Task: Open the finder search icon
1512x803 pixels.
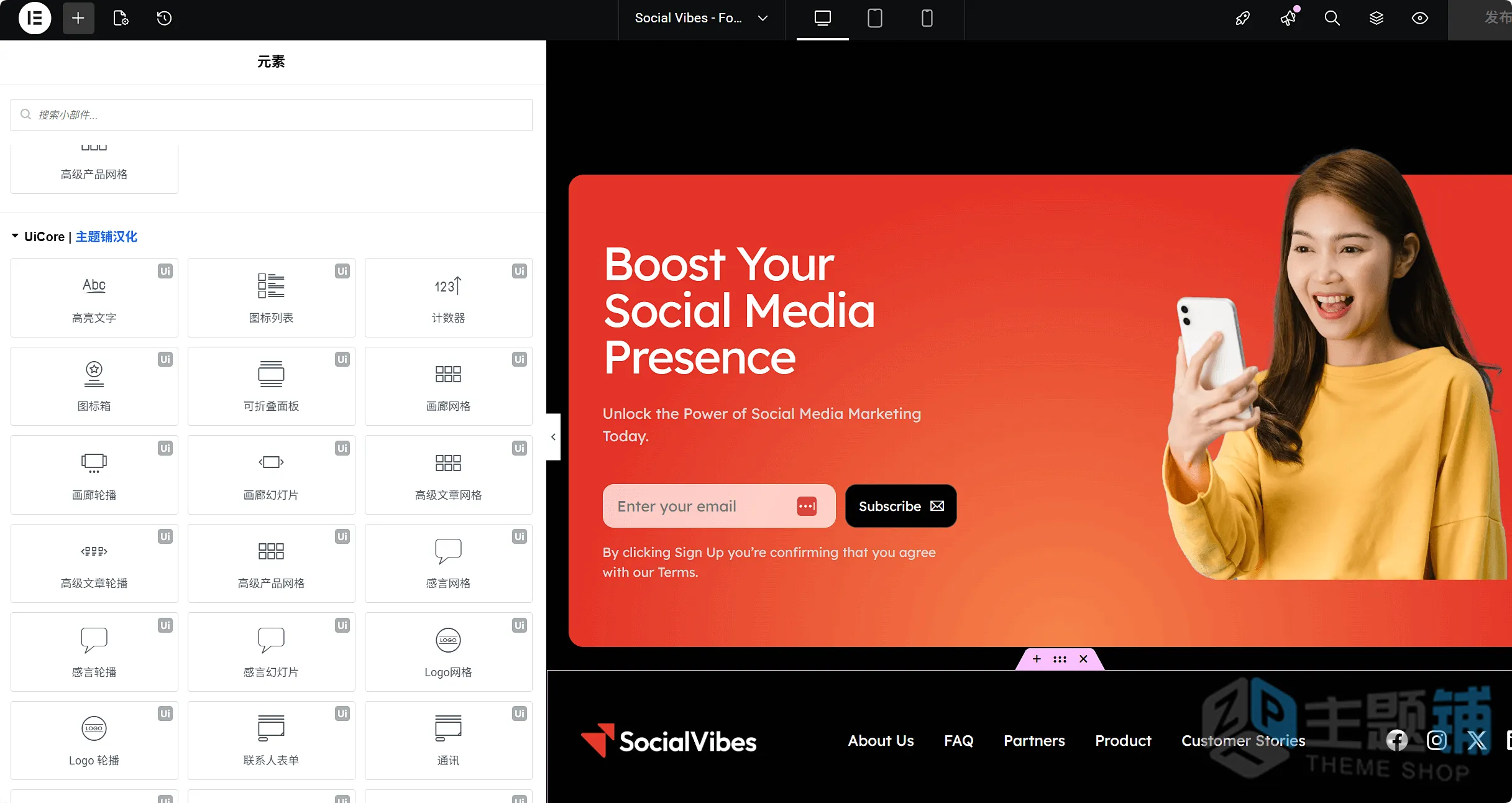Action: point(1332,18)
